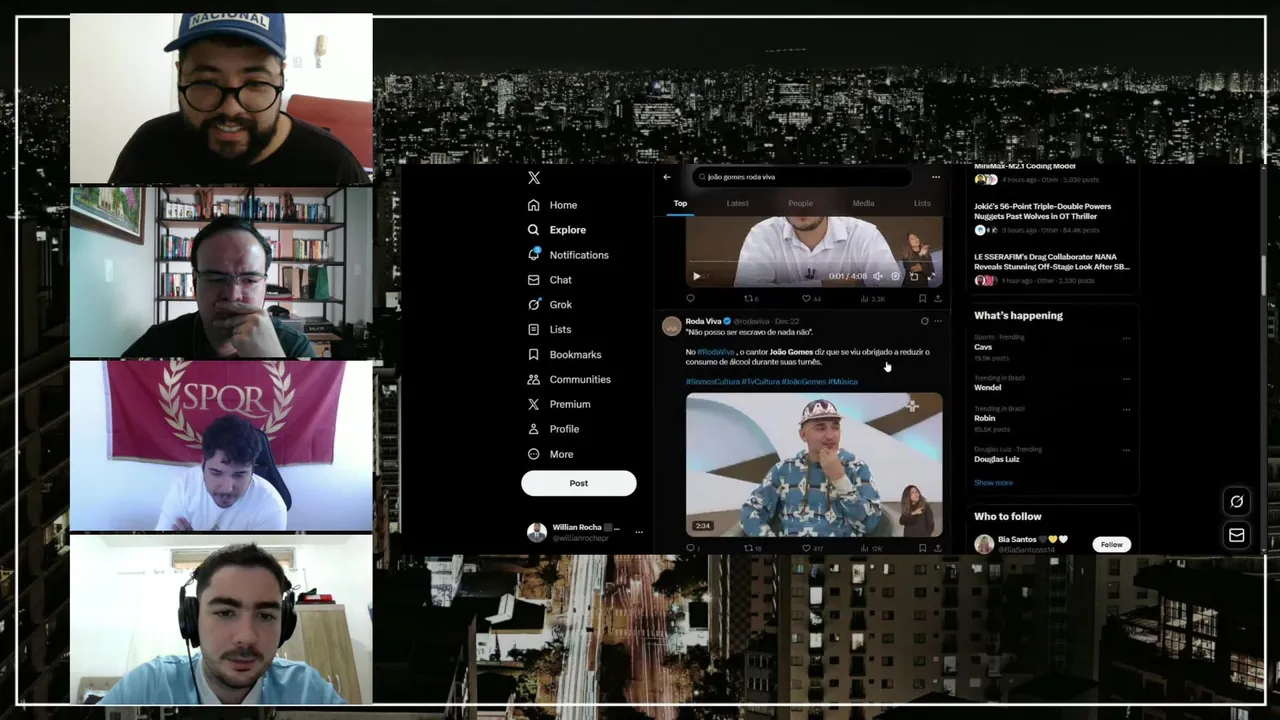
Task: Like the Roda Viva post with 417 likes
Action: point(812,548)
